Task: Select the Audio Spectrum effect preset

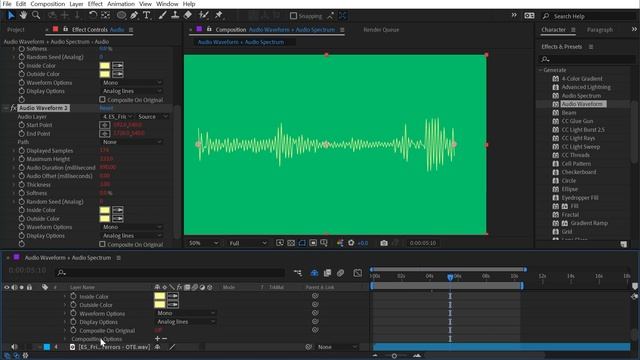Action: tap(581, 96)
